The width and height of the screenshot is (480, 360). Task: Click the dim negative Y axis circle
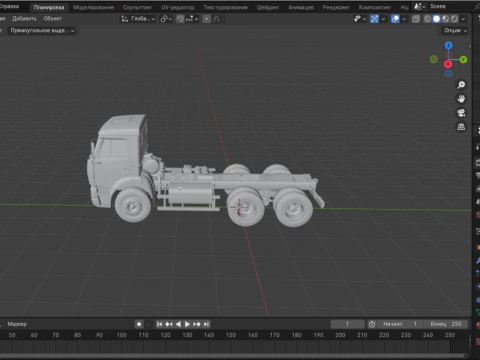point(434,59)
